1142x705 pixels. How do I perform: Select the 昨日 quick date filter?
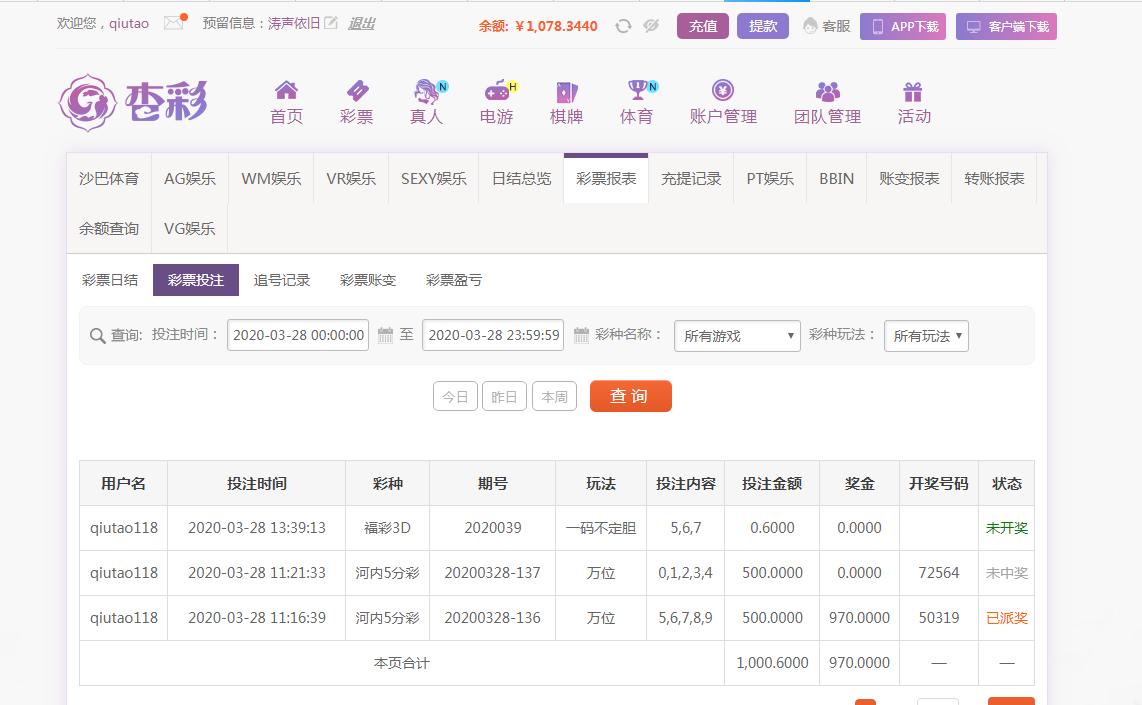point(504,397)
